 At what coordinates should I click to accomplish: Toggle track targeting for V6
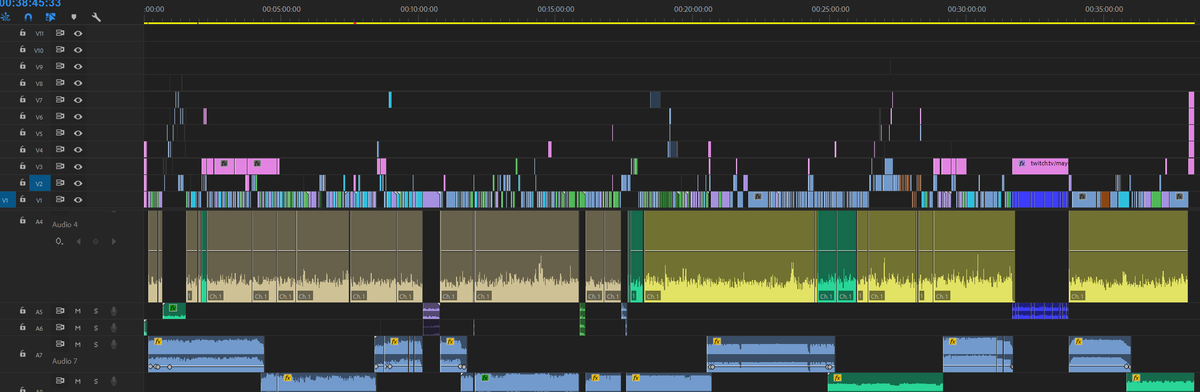click(39, 116)
